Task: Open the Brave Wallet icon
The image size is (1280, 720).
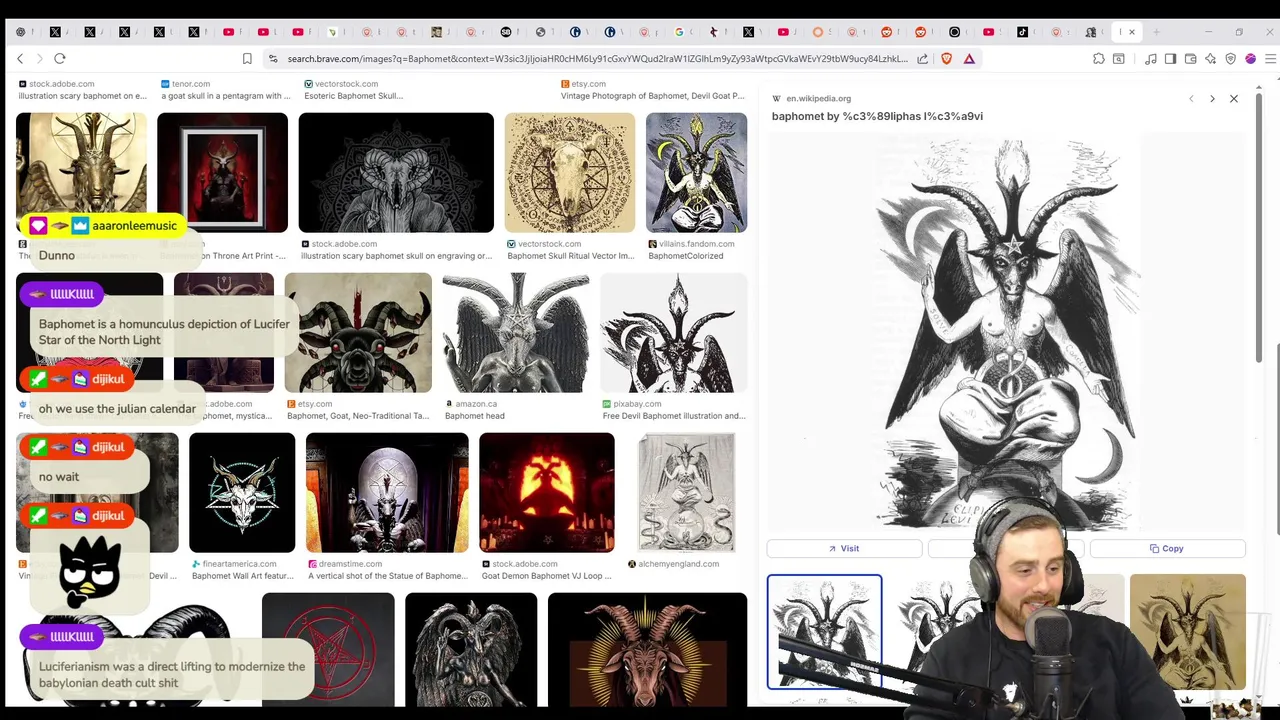Action: coord(1191,59)
